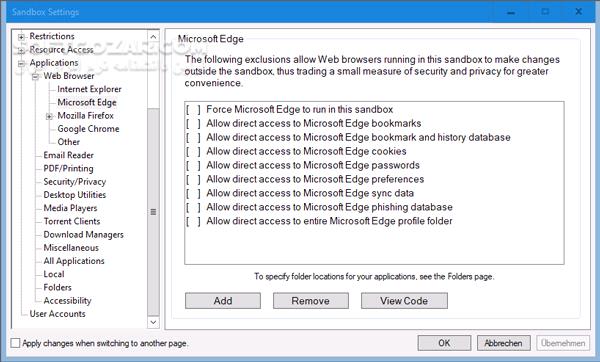Select the Accessibility tree item

67,301
